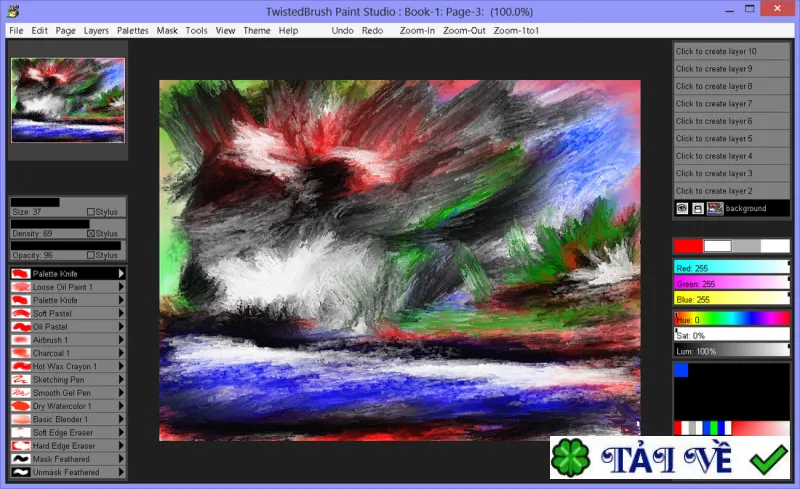800x489 pixels.
Task: Click the Lum luminance slider
Action: 732,351
